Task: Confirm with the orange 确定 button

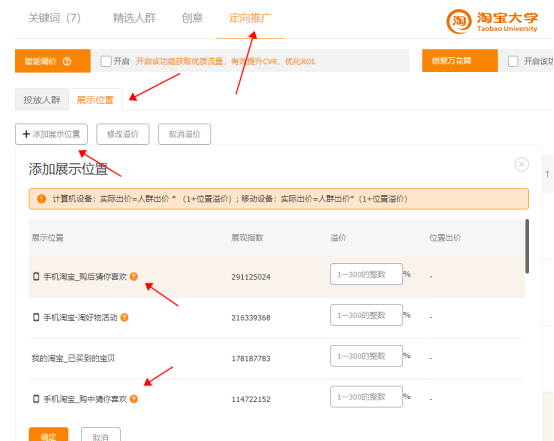Action: [48, 435]
